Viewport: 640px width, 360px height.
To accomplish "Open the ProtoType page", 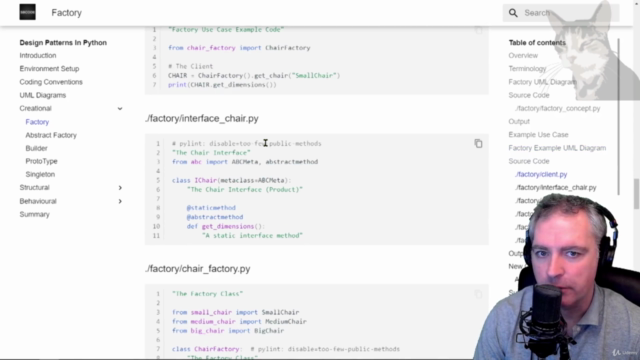I will click(x=41, y=161).
